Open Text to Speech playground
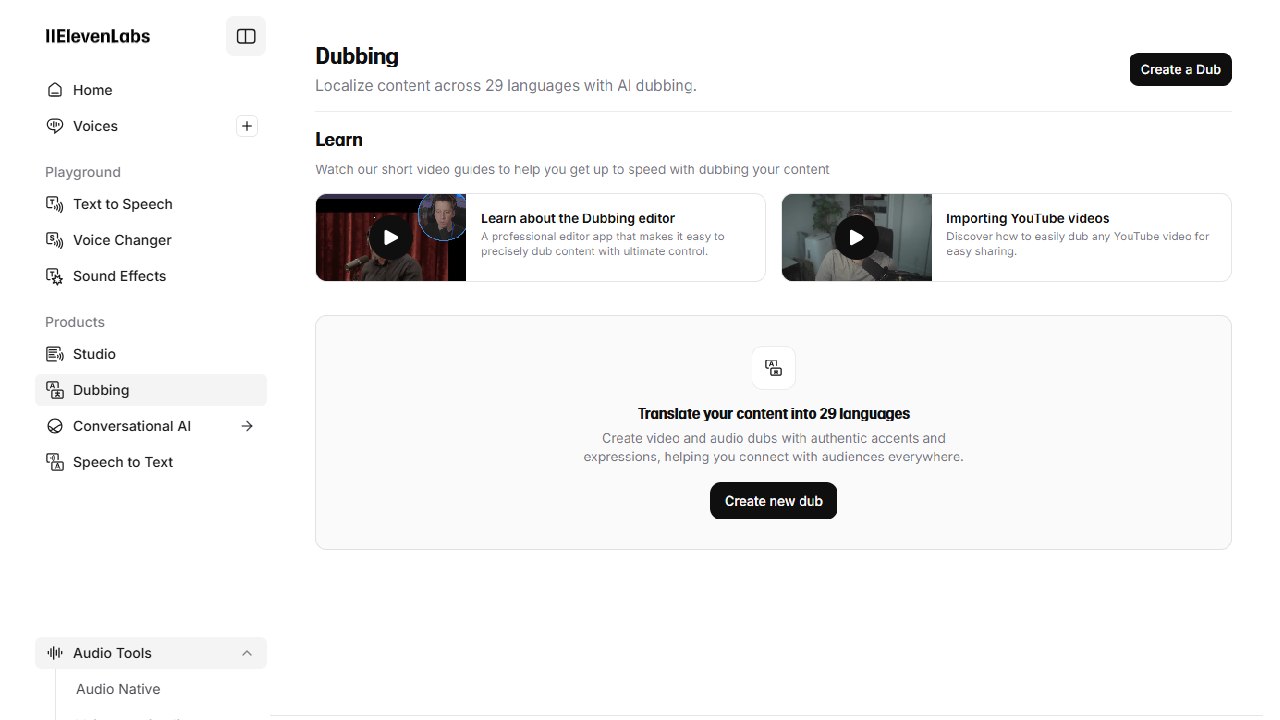This screenshot has height=720, width=1280. pos(151,204)
